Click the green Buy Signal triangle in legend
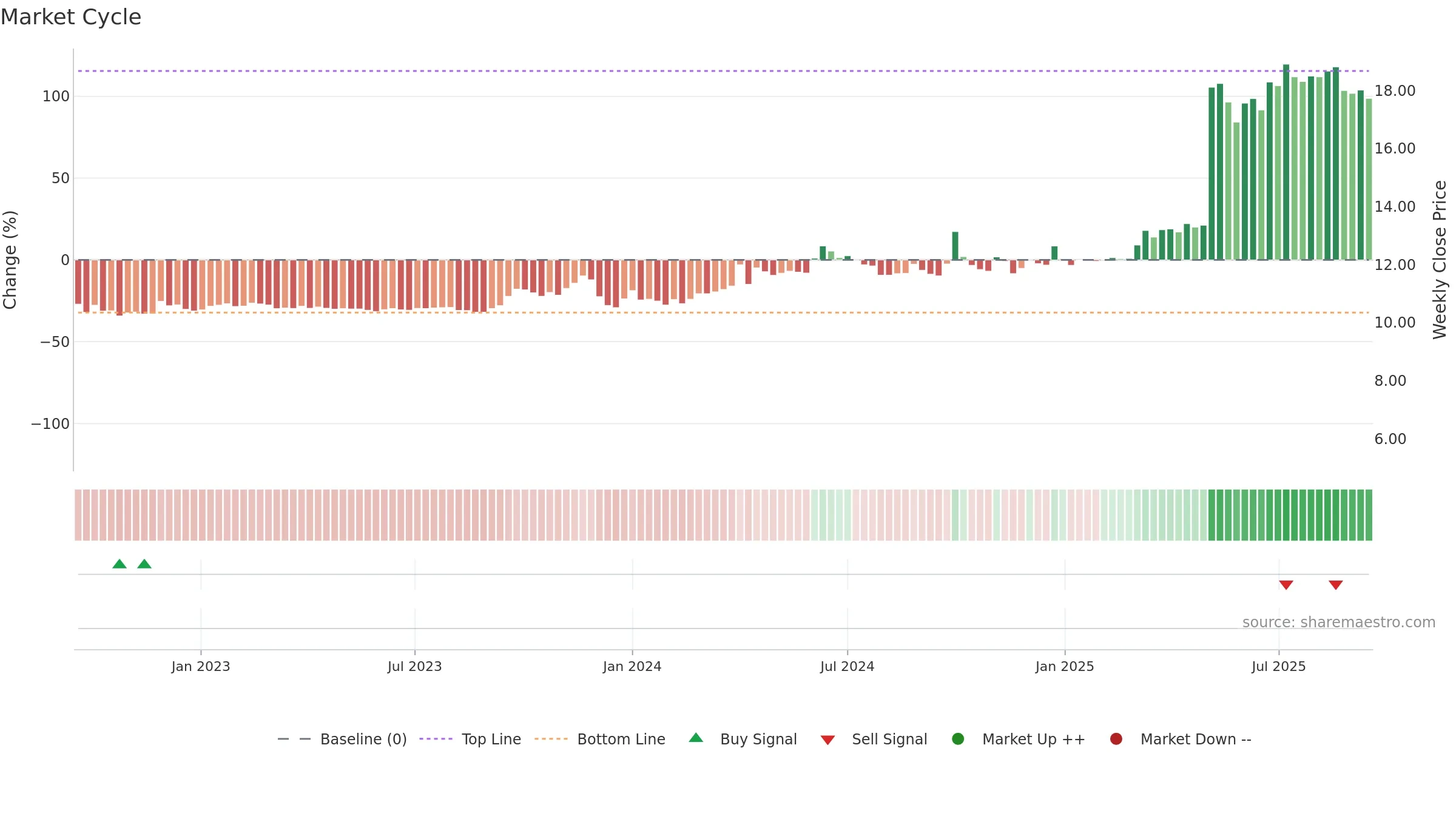1456x819 pixels. pos(696,738)
